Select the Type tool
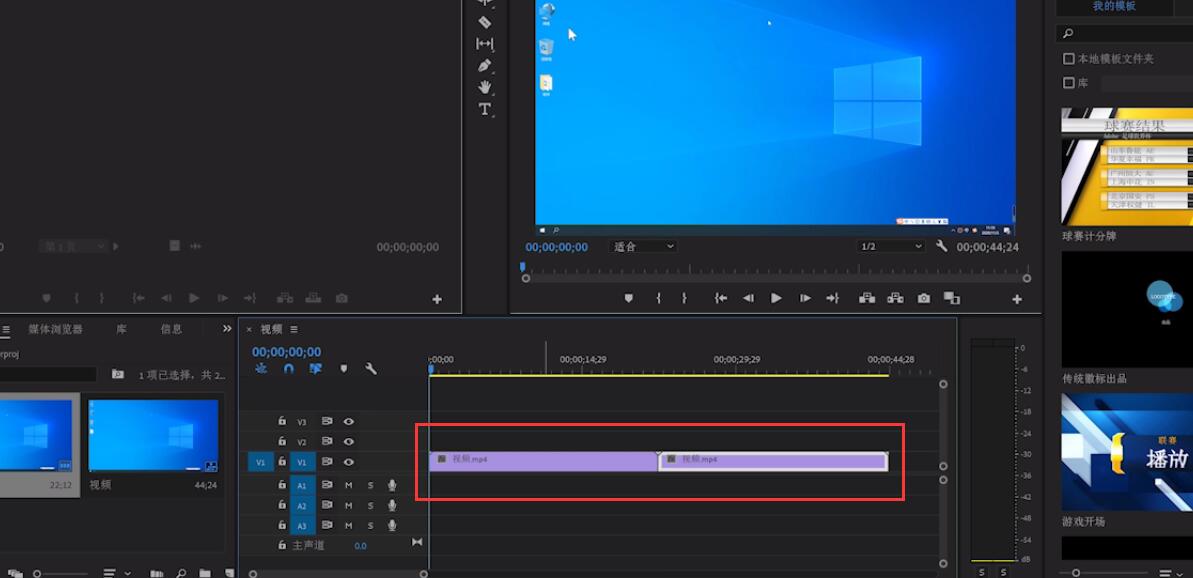Viewport: 1193px width, 578px height. pos(485,109)
